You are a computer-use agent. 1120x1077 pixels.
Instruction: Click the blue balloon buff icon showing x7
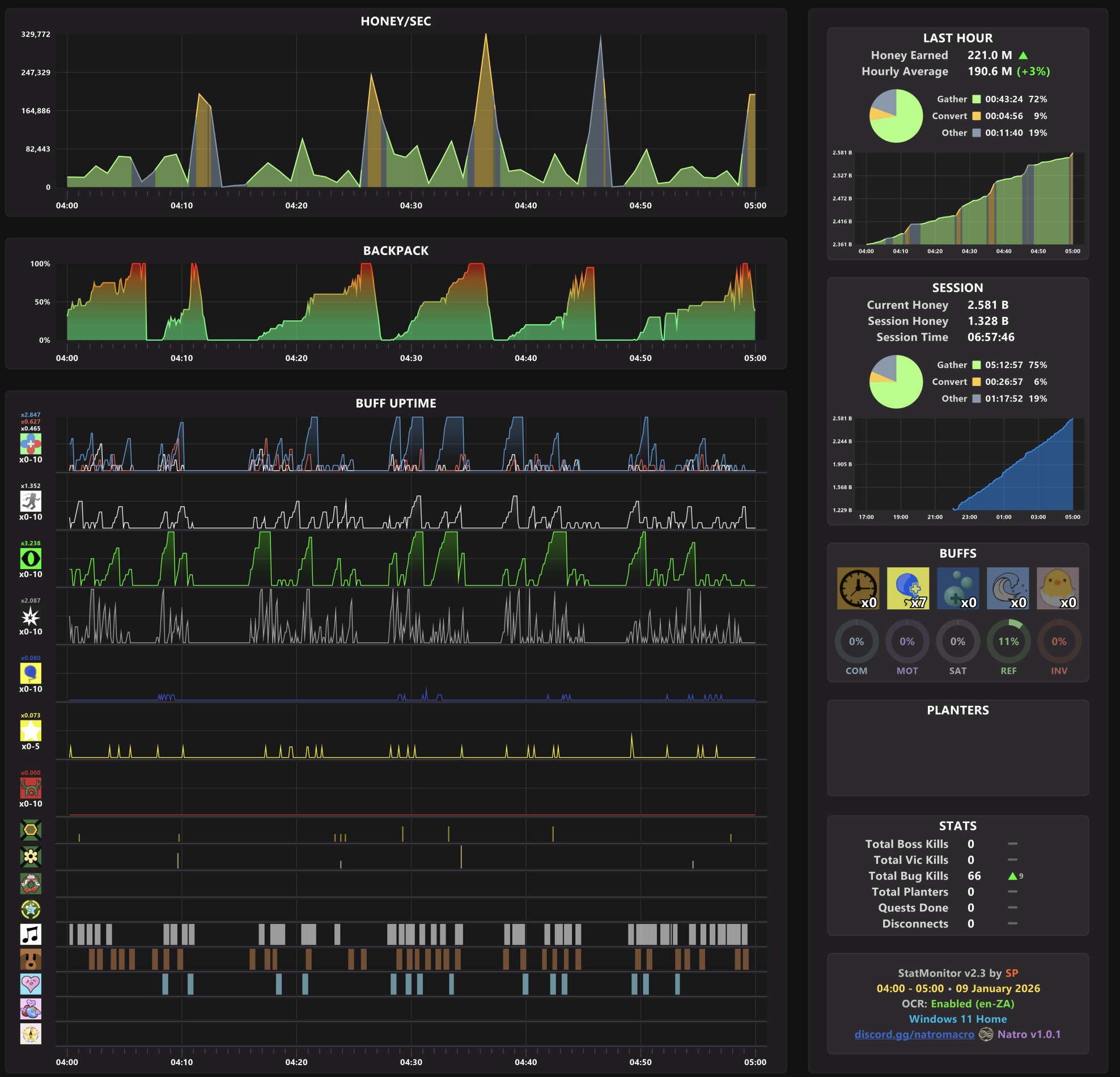(x=907, y=588)
